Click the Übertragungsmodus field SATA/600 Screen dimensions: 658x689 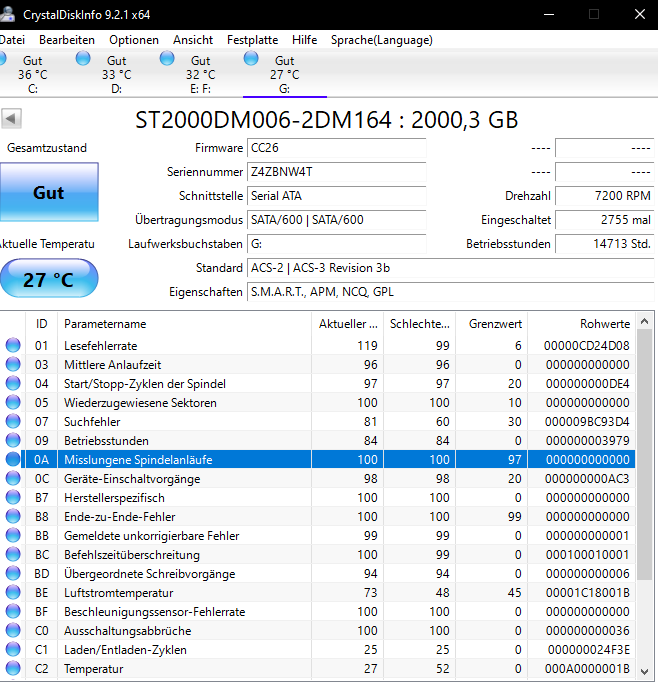tap(337, 220)
